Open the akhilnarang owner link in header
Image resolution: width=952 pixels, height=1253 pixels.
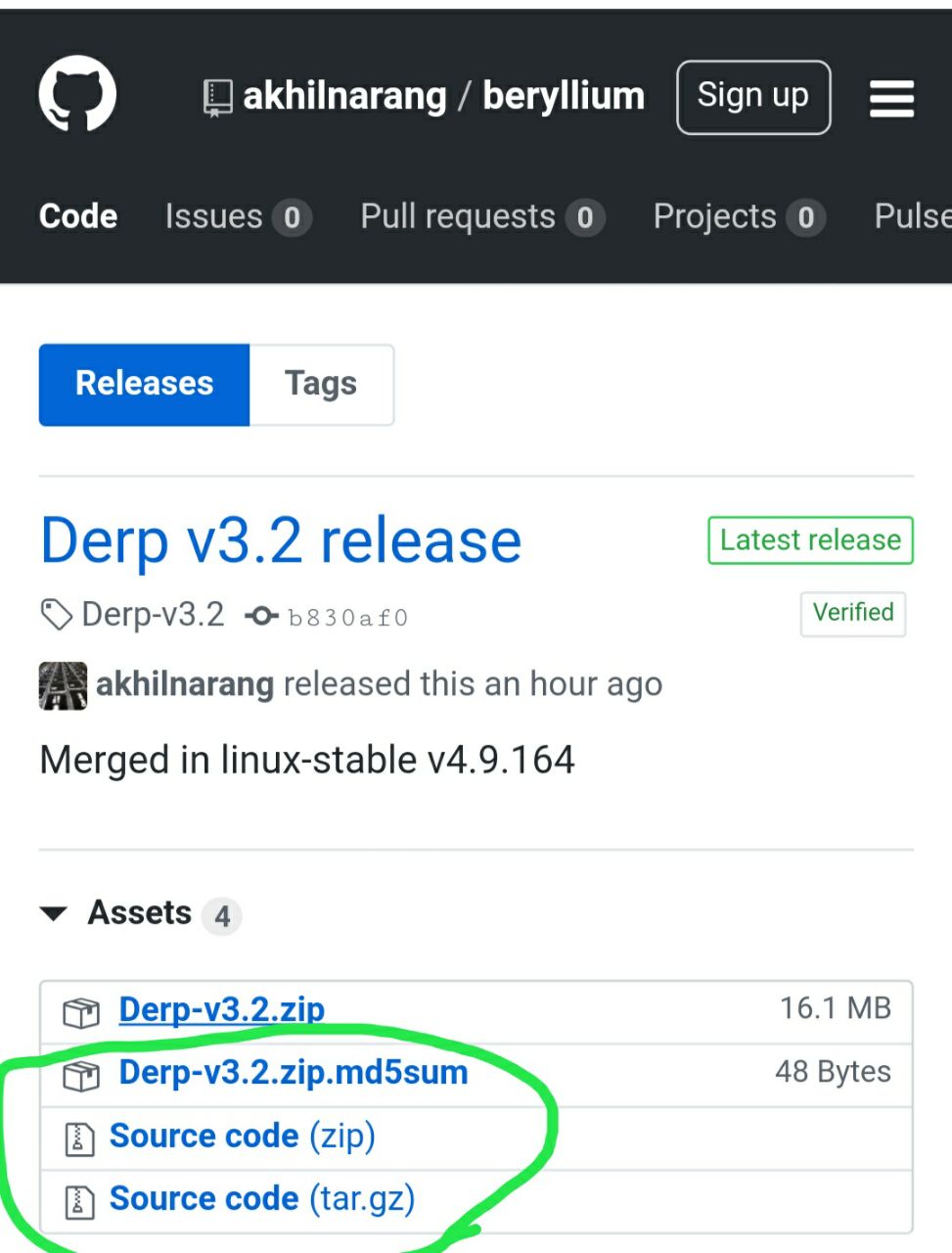click(344, 96)
